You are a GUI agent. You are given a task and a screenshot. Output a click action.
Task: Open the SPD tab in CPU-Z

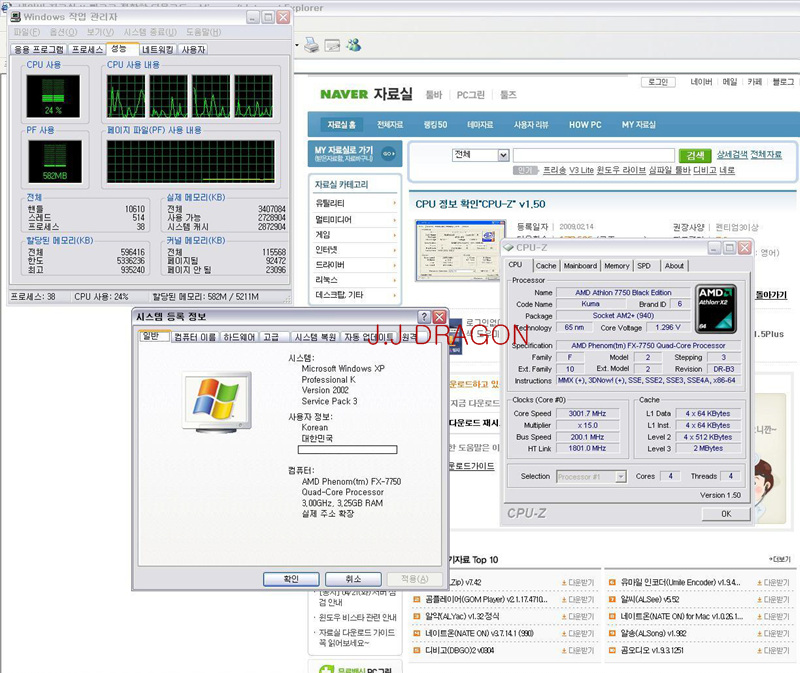click(644, 266)
